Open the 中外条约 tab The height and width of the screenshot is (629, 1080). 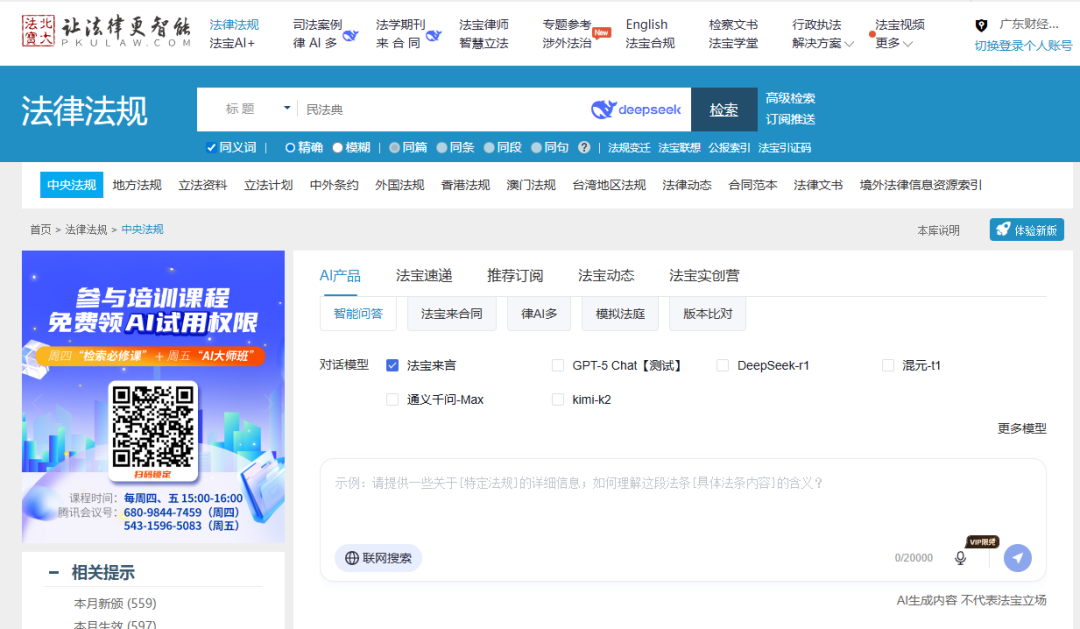click(334, 185)
